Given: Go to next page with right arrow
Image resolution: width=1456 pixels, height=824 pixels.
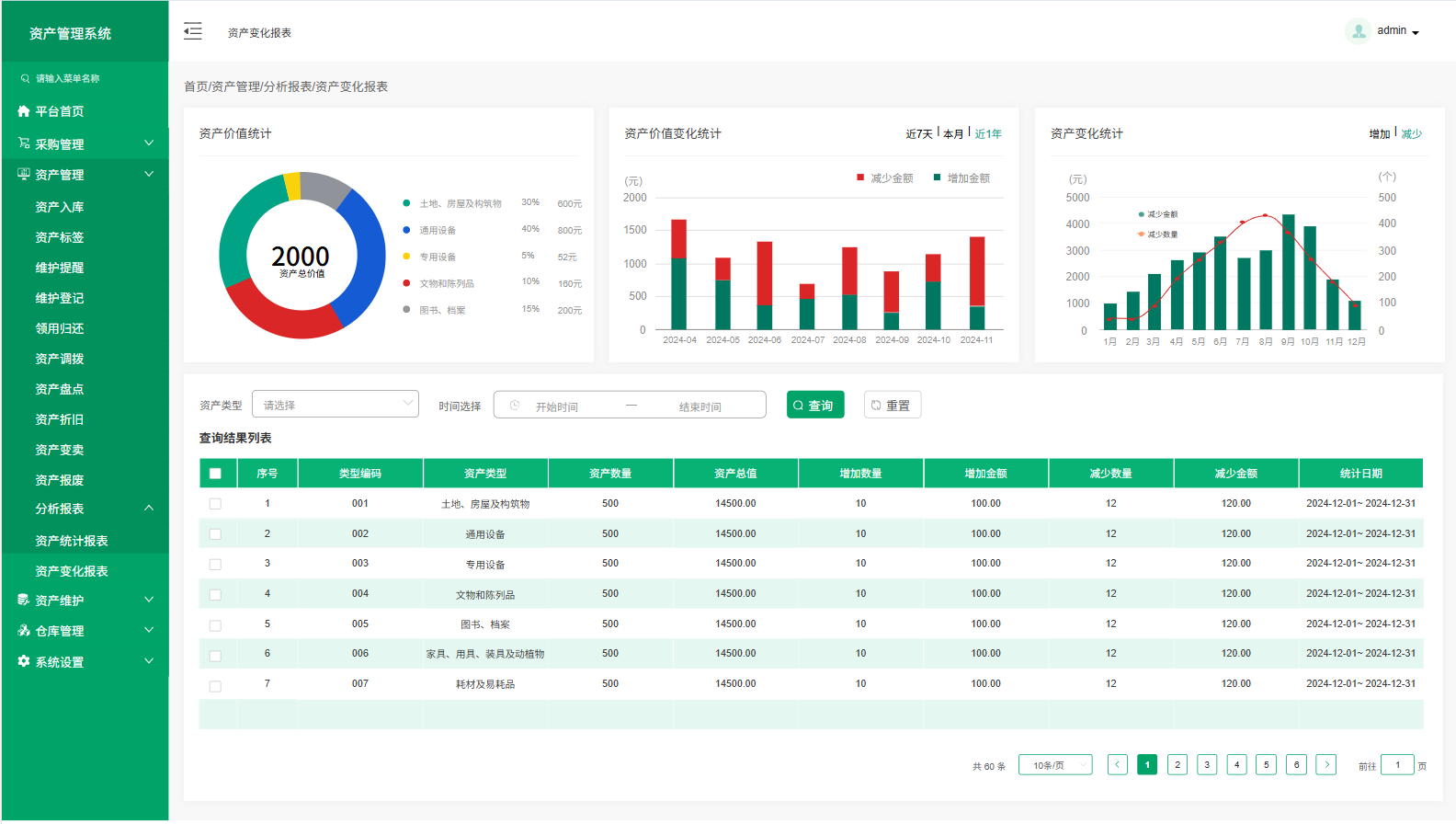Looking at the screenshot, I should click(x=1325, y=765).
